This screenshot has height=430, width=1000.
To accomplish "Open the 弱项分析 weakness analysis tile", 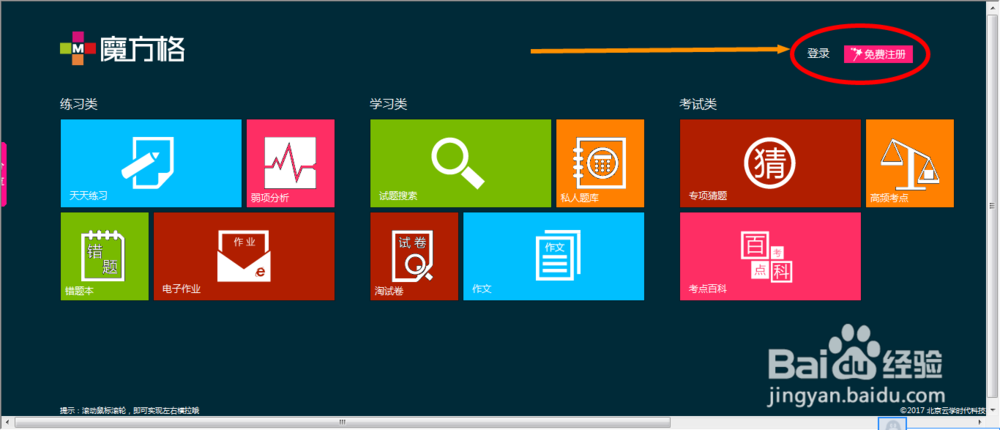I will (x=291, y=163).
